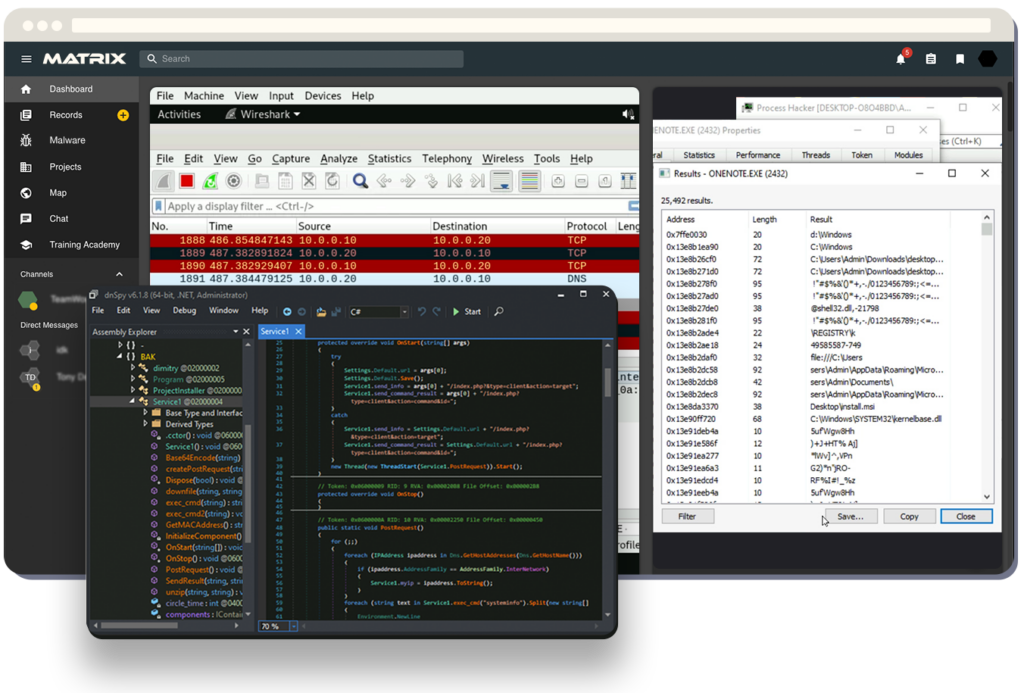The width and height of the screenshot is (1024, 693).
Task: Open the Matrix hamburger menu
Action: tap(26, 59)
